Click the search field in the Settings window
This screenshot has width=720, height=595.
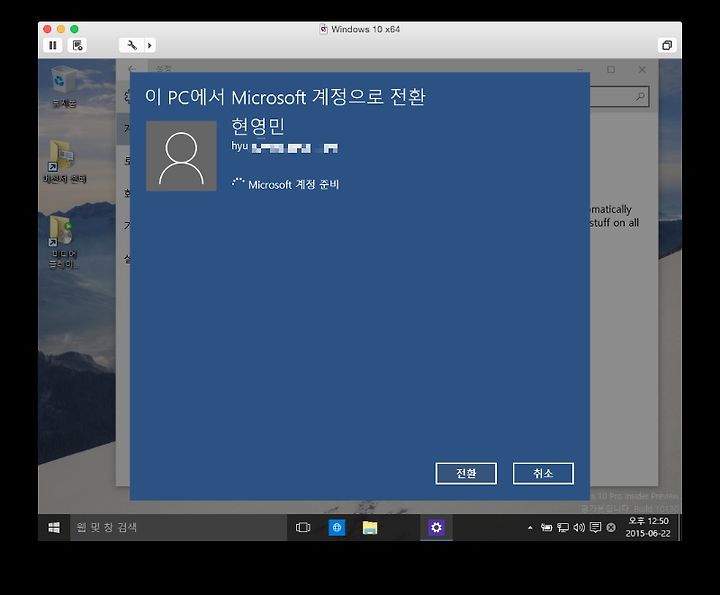pyautogui.click(x=619, y=97)
